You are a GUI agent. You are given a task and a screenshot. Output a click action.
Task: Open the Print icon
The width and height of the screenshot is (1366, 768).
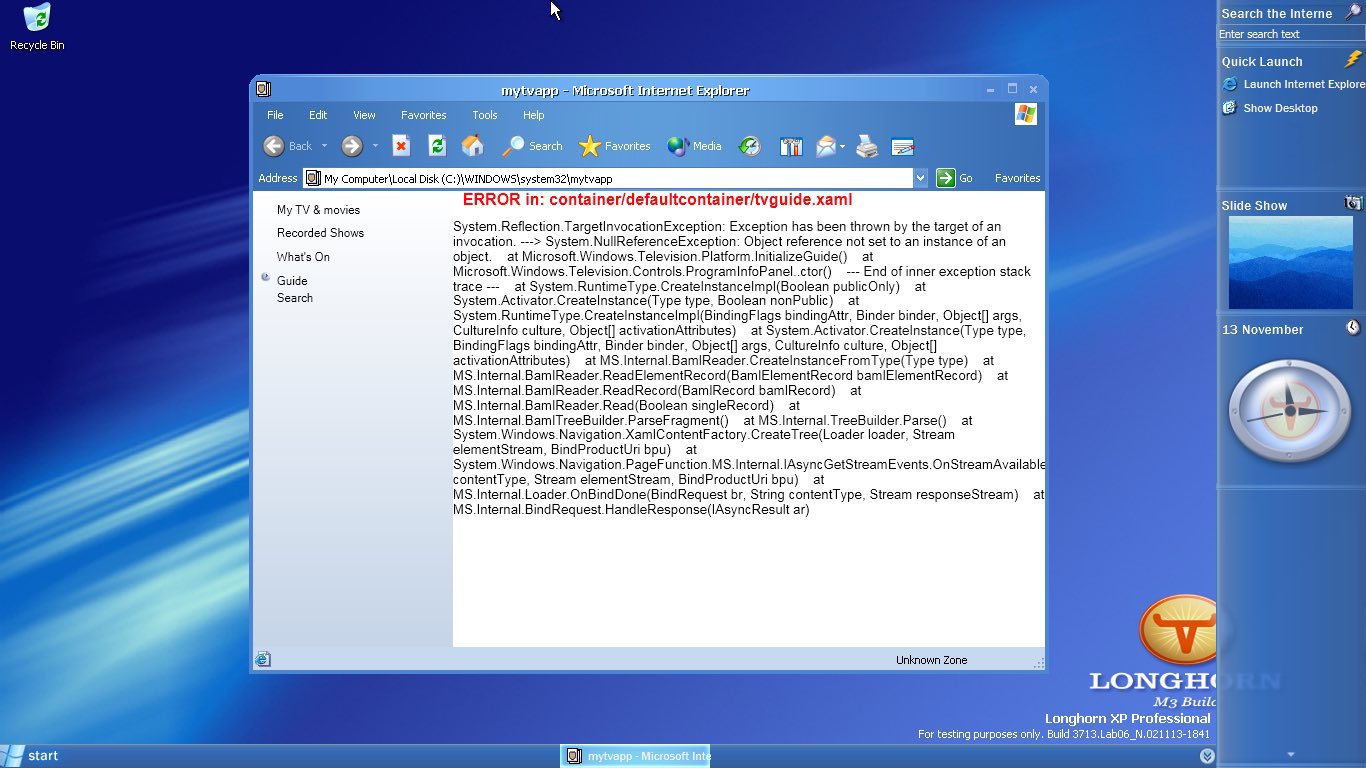click(x=866, y=146)
